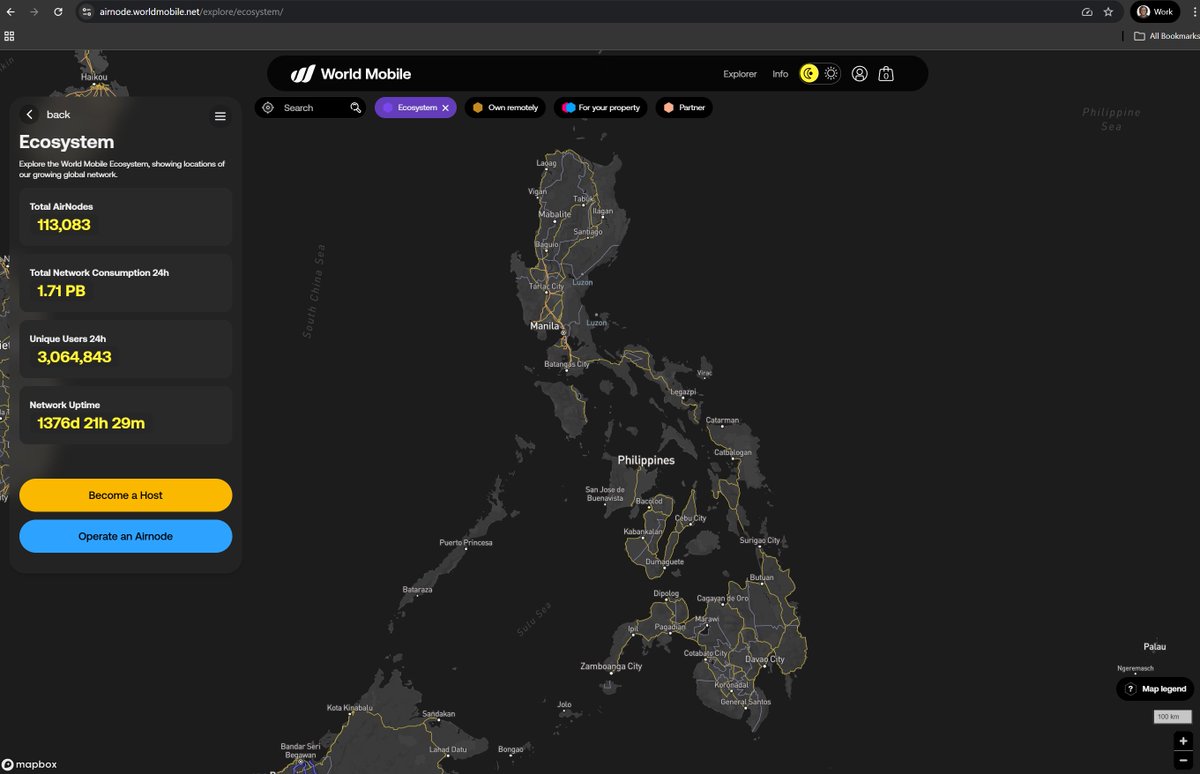This screenshot has width=1200, height=774.
Task: Click the locate-me crosshair icon
Action: 267,107
